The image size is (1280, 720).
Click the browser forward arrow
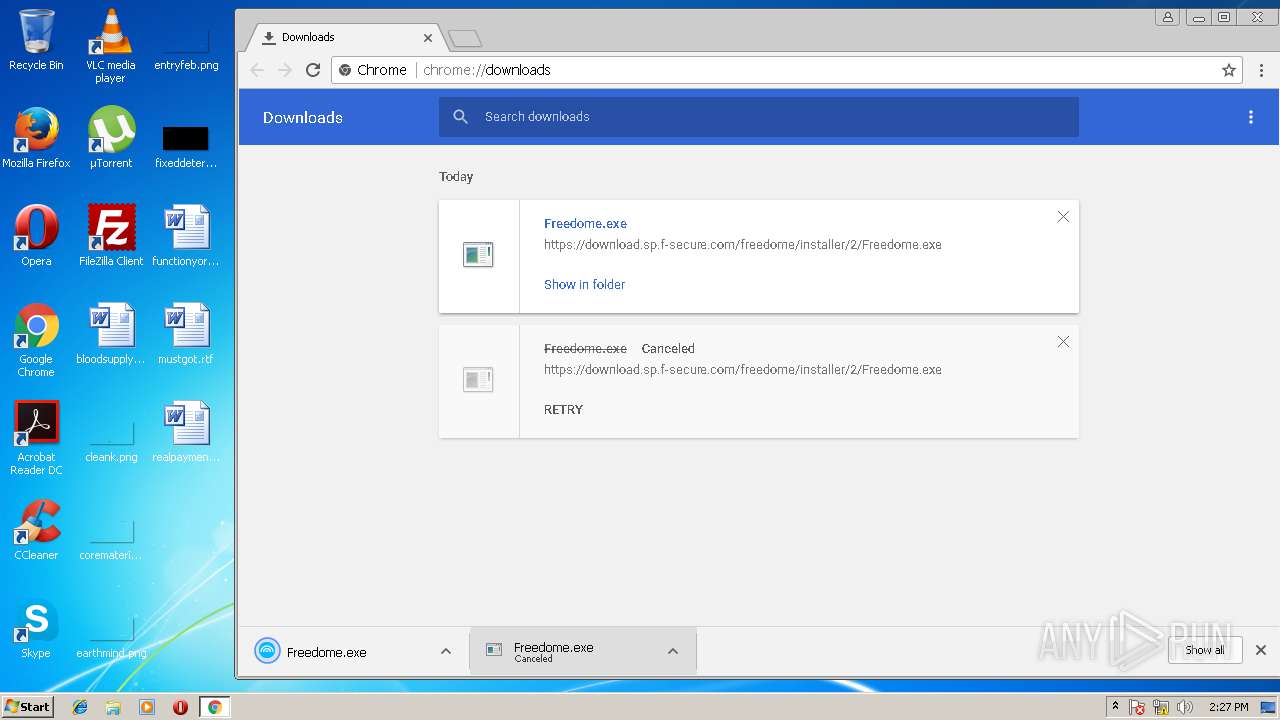click(285, 70)
